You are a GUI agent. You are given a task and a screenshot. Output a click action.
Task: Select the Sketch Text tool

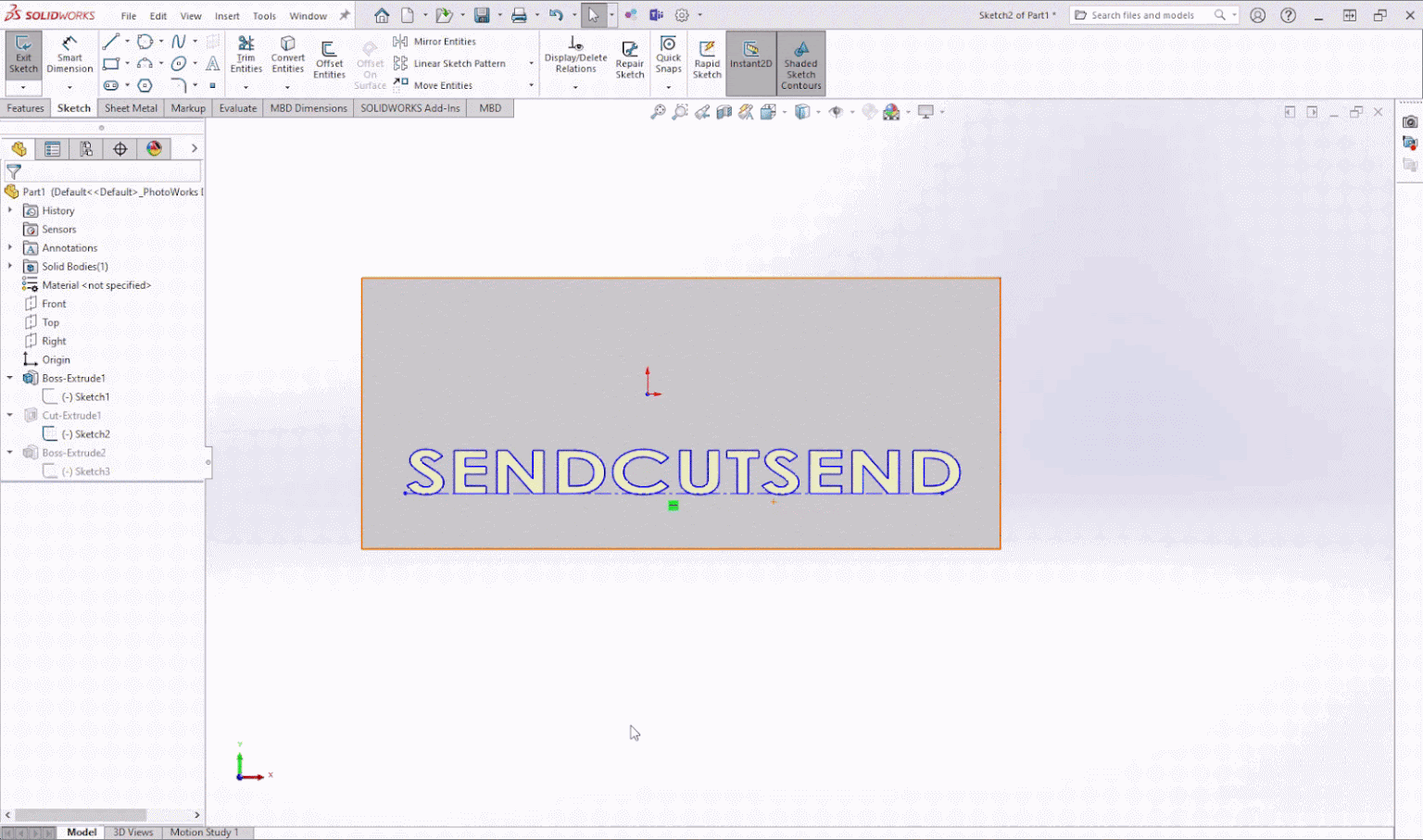point(212,64)
